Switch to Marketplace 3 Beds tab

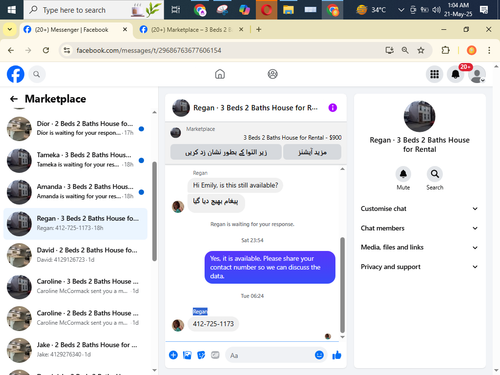click(x=191, y=30)
